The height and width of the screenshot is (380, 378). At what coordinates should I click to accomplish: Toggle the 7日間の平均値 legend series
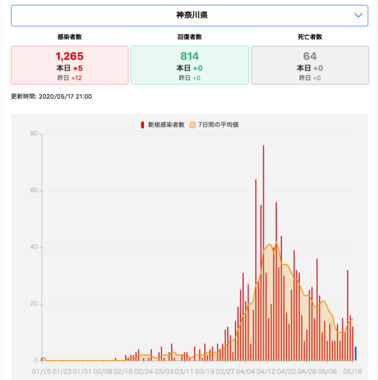214,125
